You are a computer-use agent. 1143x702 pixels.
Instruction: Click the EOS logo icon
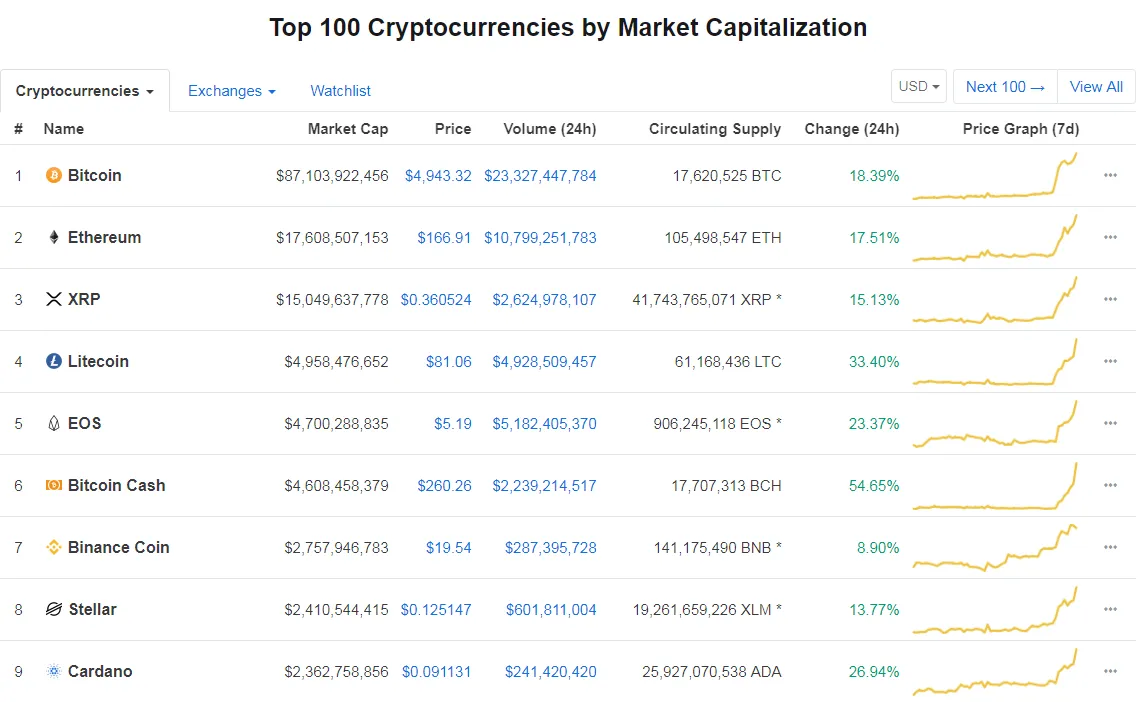point(54,424)
